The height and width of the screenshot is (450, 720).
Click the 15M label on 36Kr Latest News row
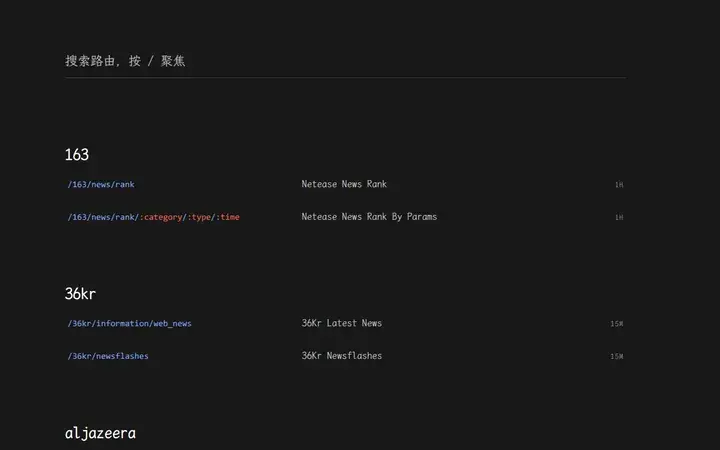click(617, 324)
